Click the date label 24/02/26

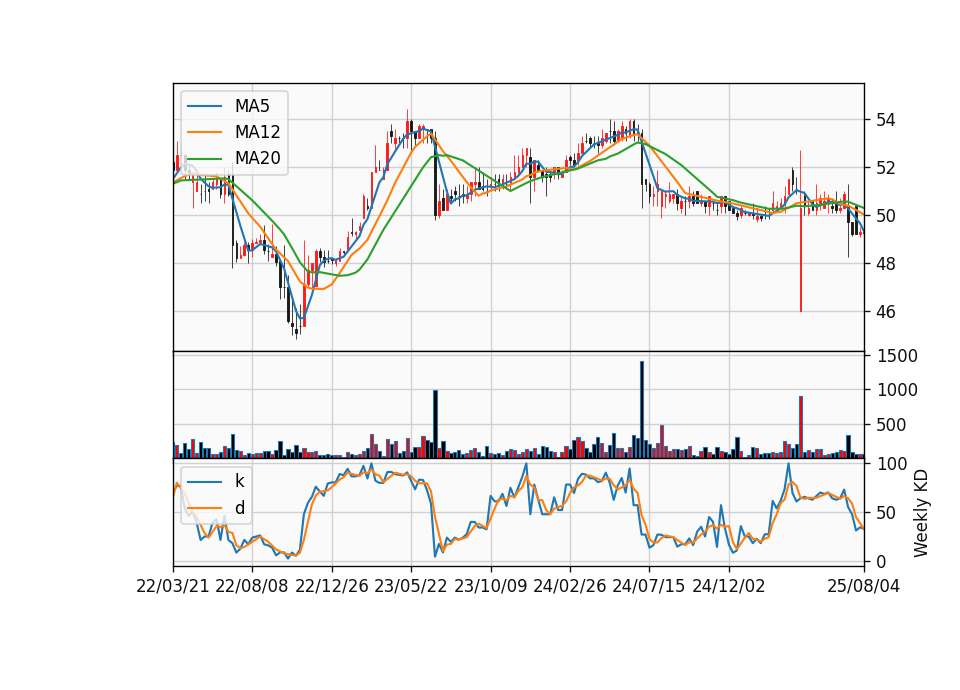pyautogui.click(x=569, y=586)
